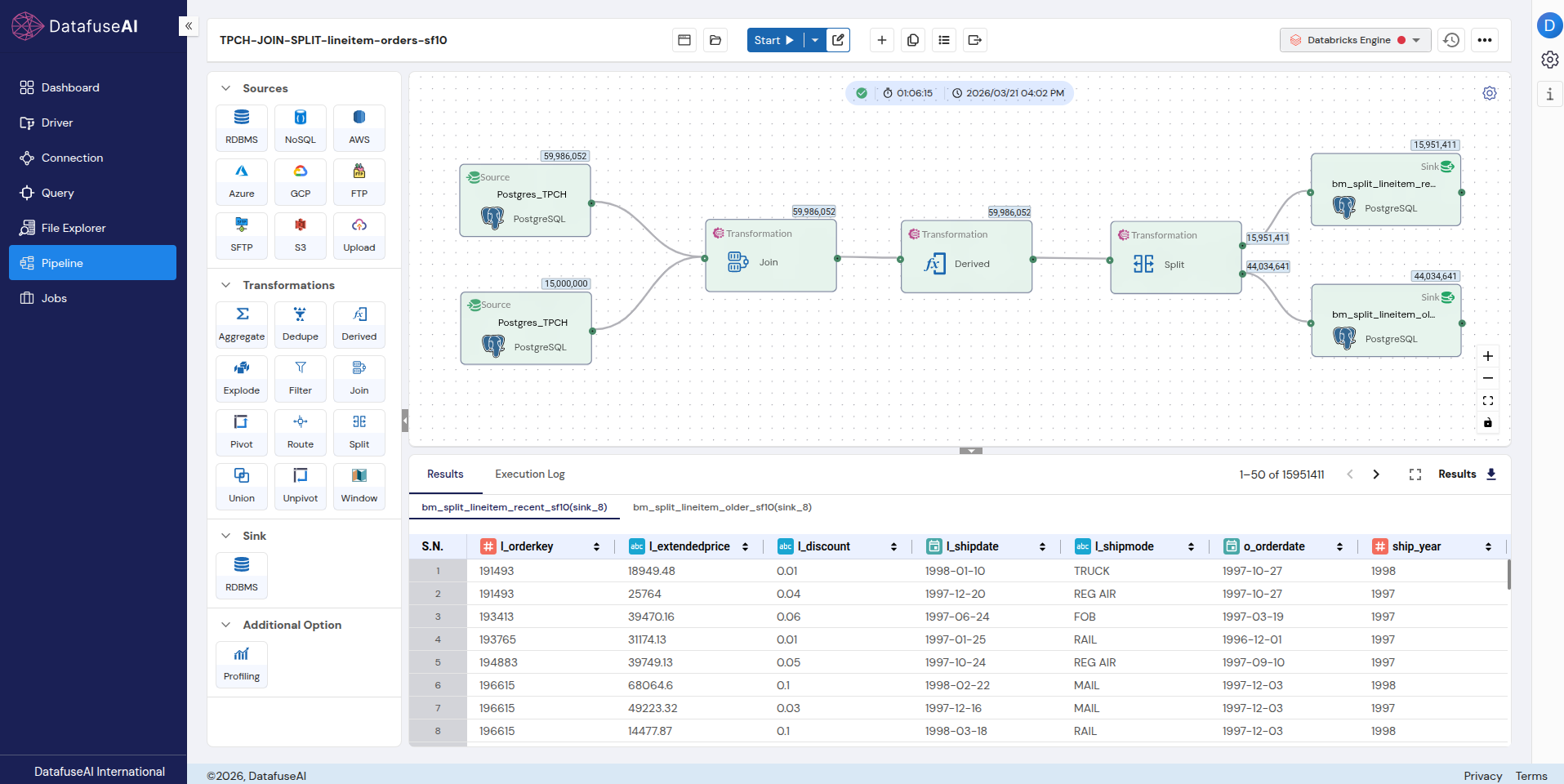Viewport: 1564px width, 784px height.
Task: Select the Split transformation in the palette
Action: [x=359, y=432]
